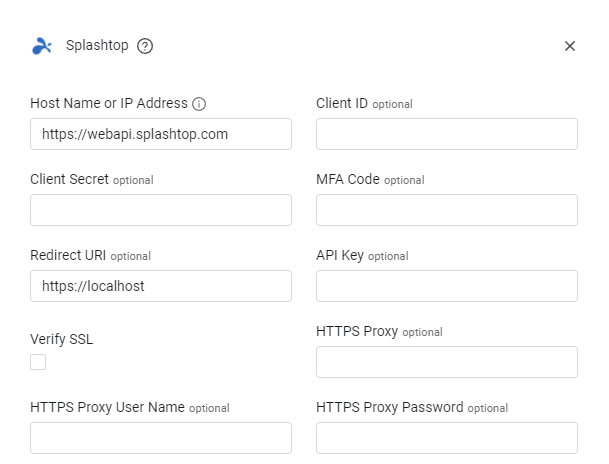The width and height of the screenshot is (609, 464).
Task: Click the HTTPS Proxy input field
Action: coord(447,362)
